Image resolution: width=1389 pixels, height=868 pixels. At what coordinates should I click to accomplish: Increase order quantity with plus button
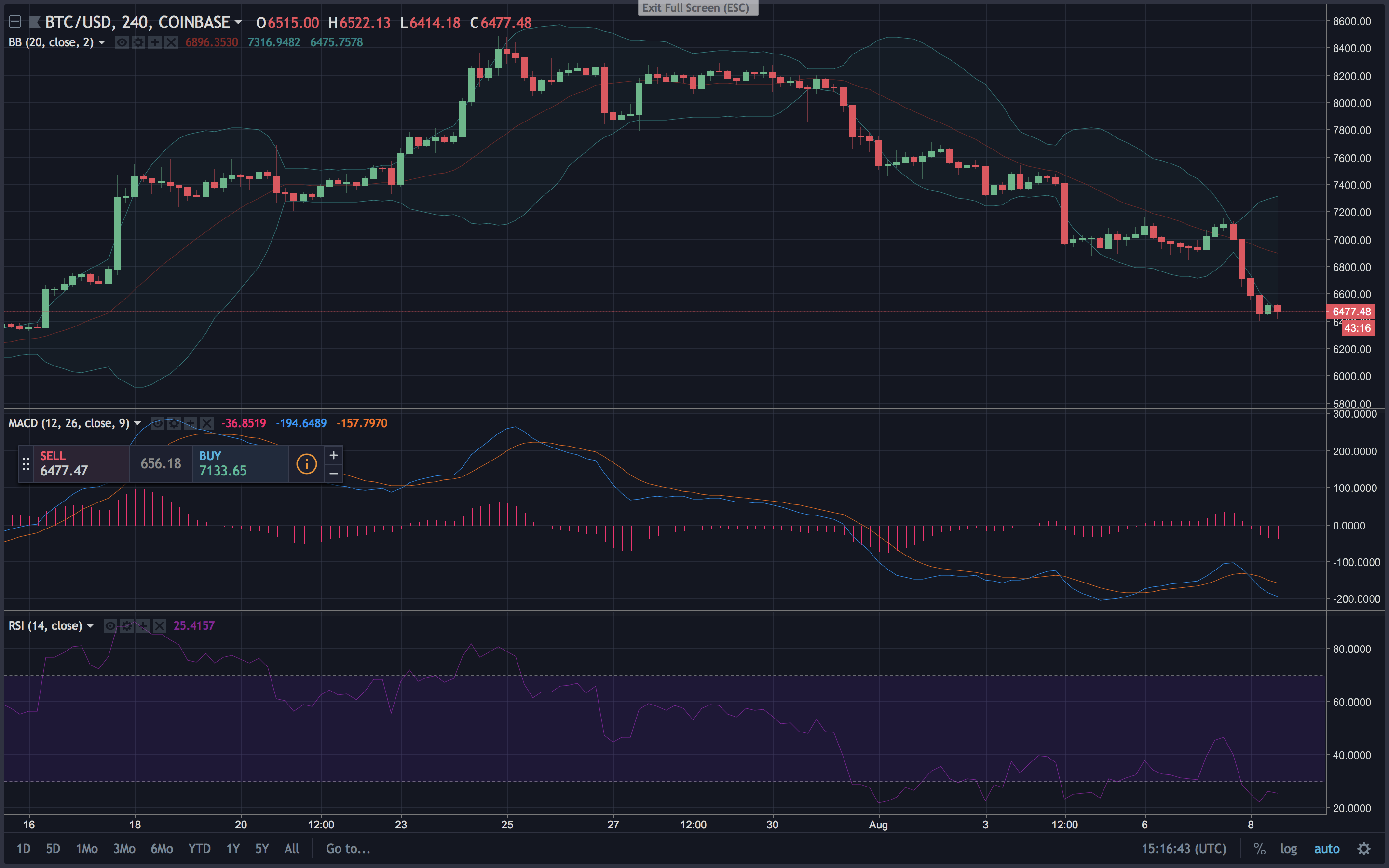click(x=333, y=455)
